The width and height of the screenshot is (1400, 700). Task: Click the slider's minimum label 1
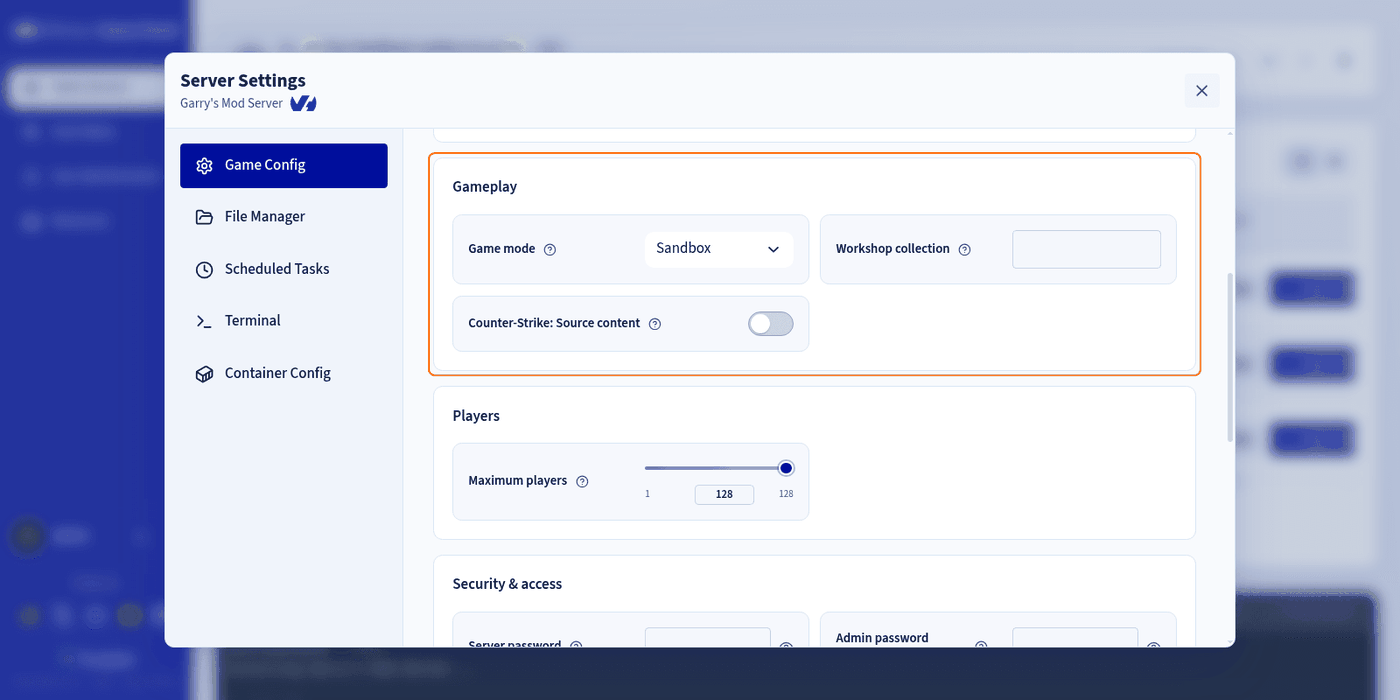[648, 494]
